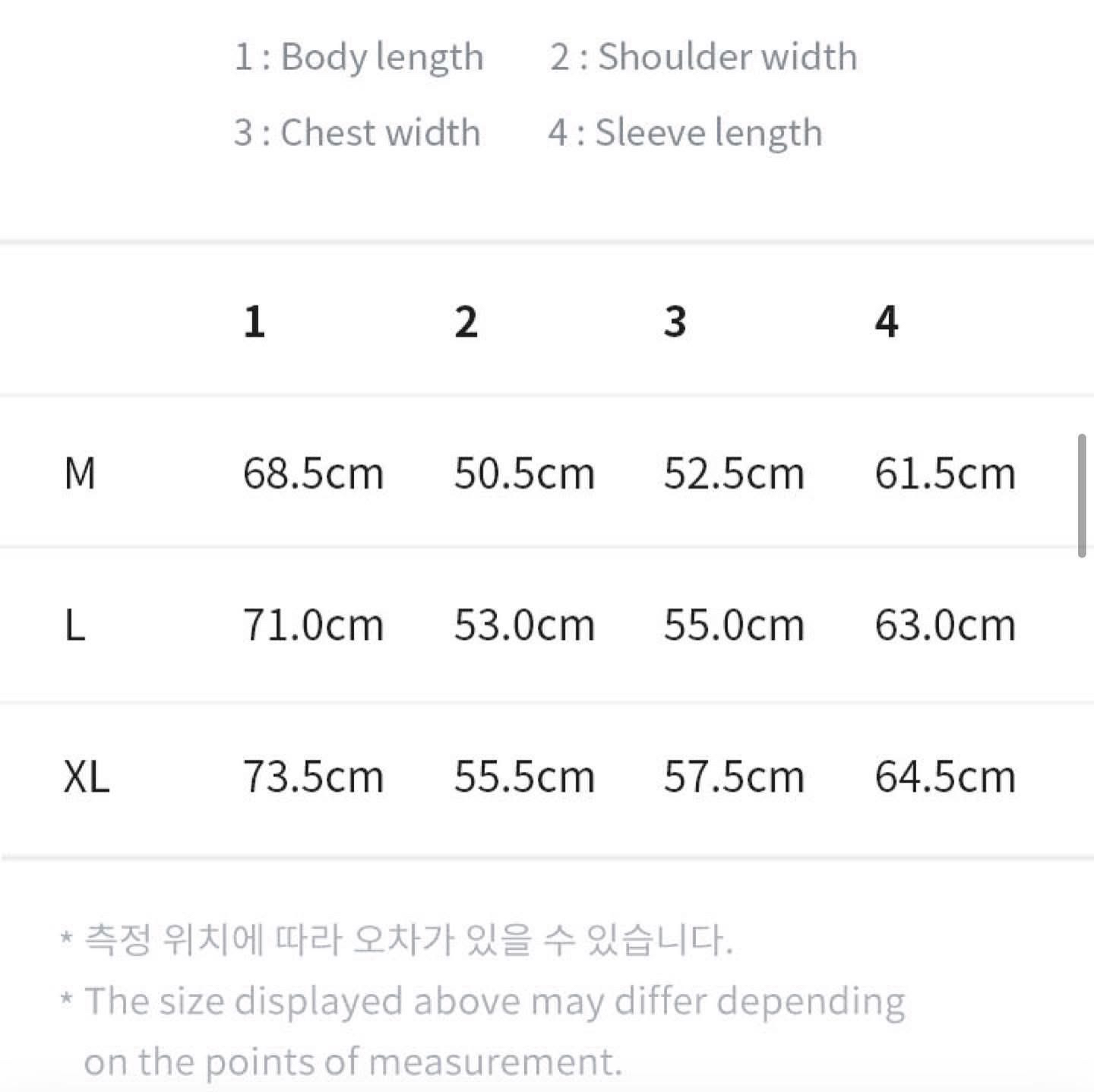
Task: Click the 68.5cm body length cell
Action: coord(313,473)
